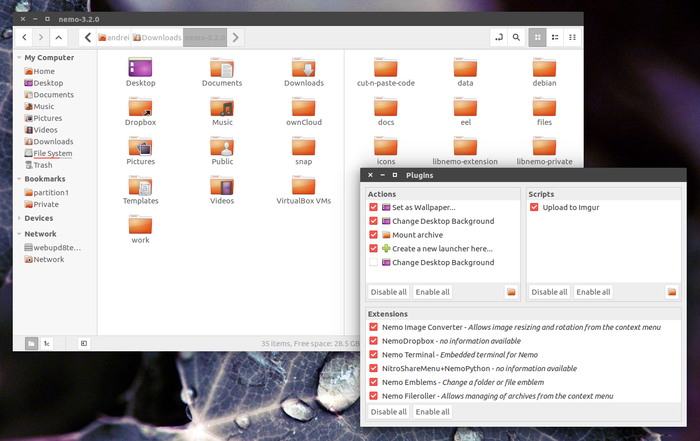This screenshot has height=441, width=700.
Task: Uncheck the Set as Wallpaper action
Action: [373, 207]
